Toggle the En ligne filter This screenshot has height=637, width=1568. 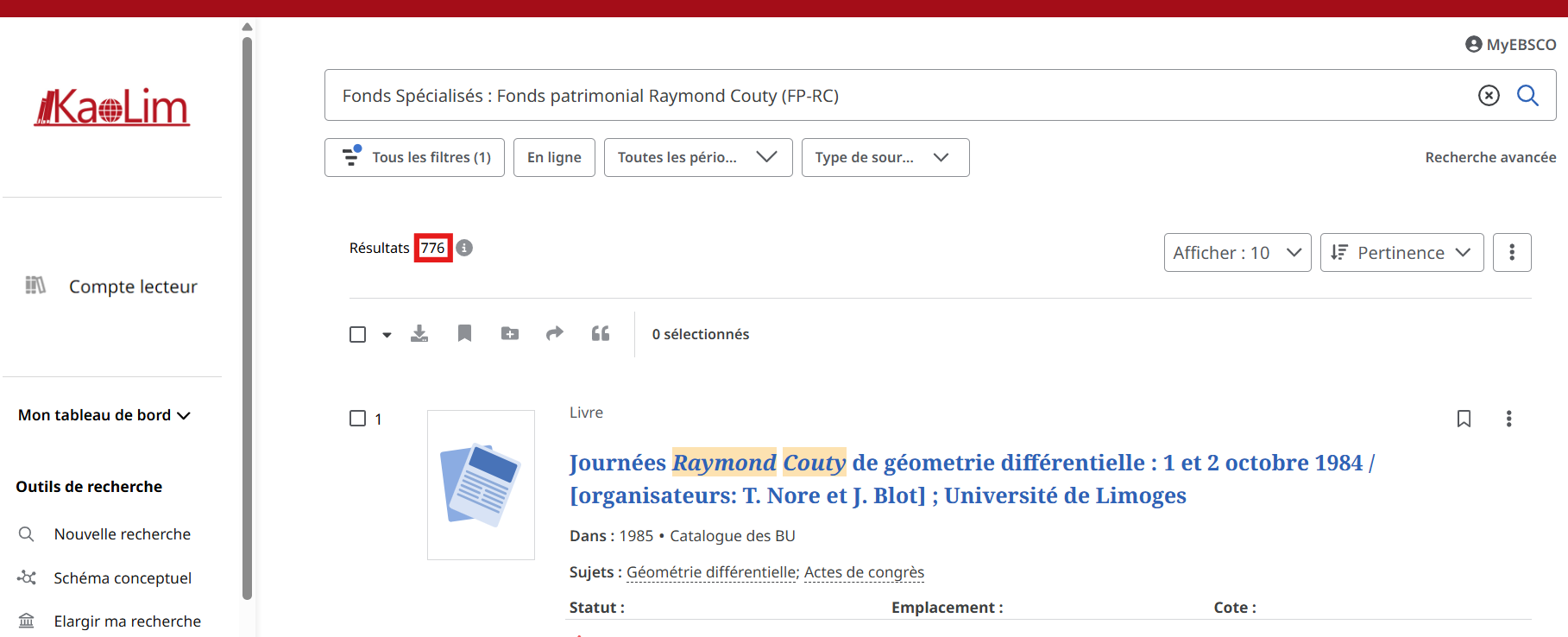pos(554,157)
